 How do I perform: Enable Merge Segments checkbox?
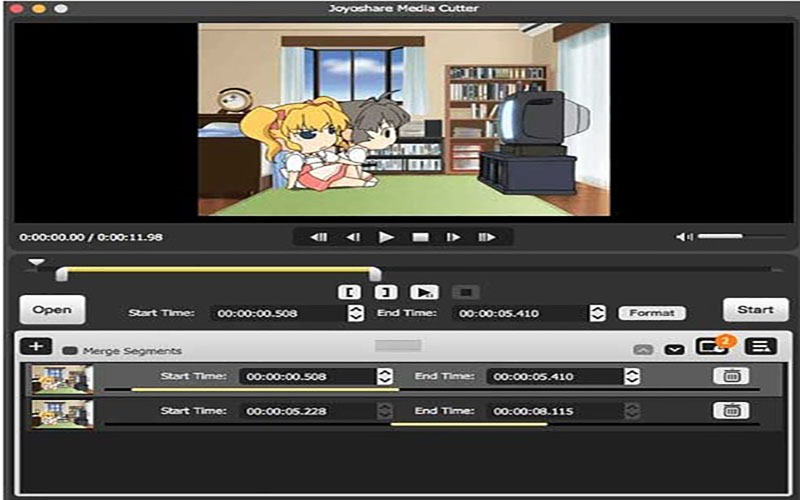click(x=70, y=351)
